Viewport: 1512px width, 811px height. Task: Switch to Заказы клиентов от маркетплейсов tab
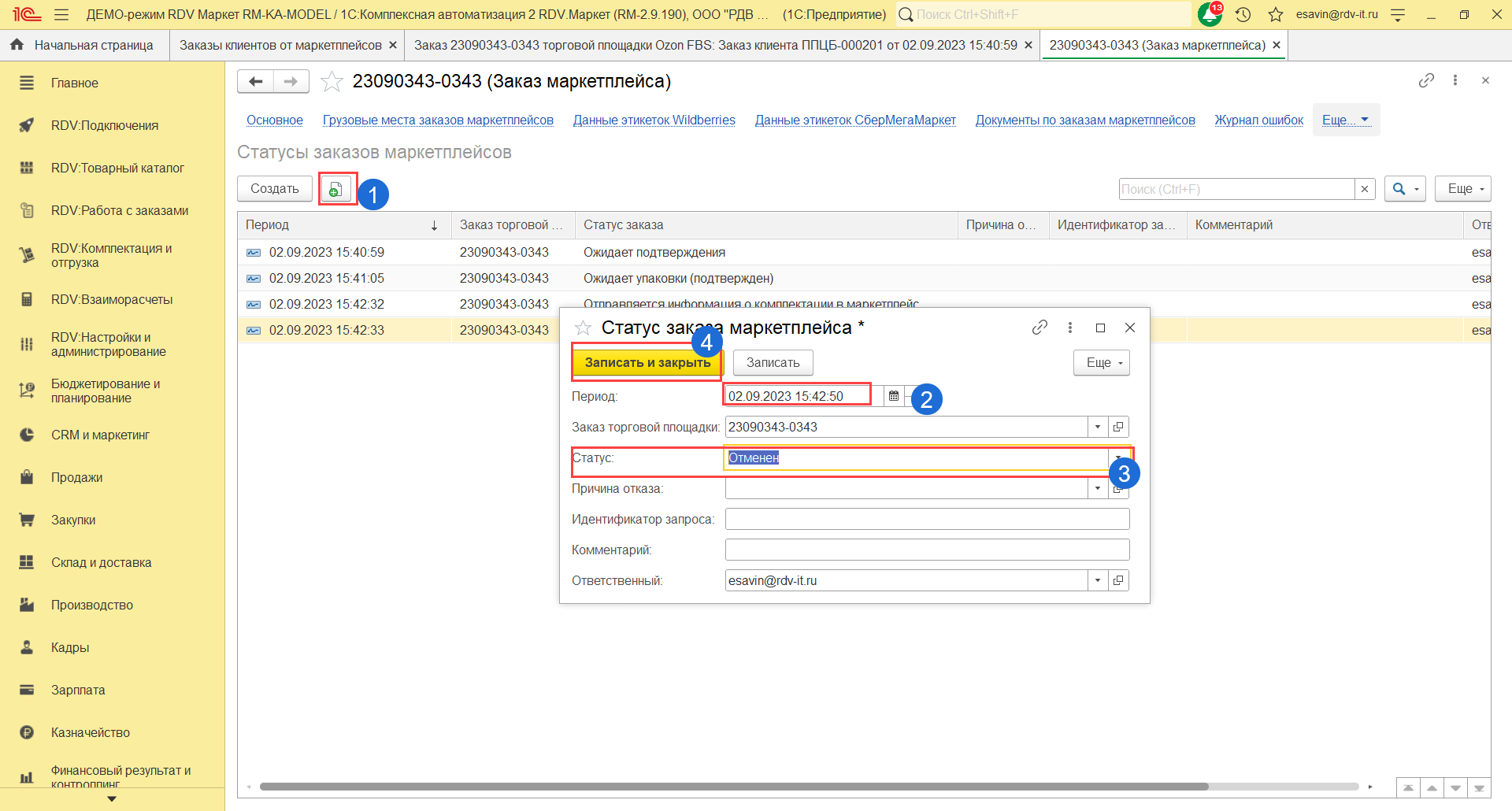(280, 45)
